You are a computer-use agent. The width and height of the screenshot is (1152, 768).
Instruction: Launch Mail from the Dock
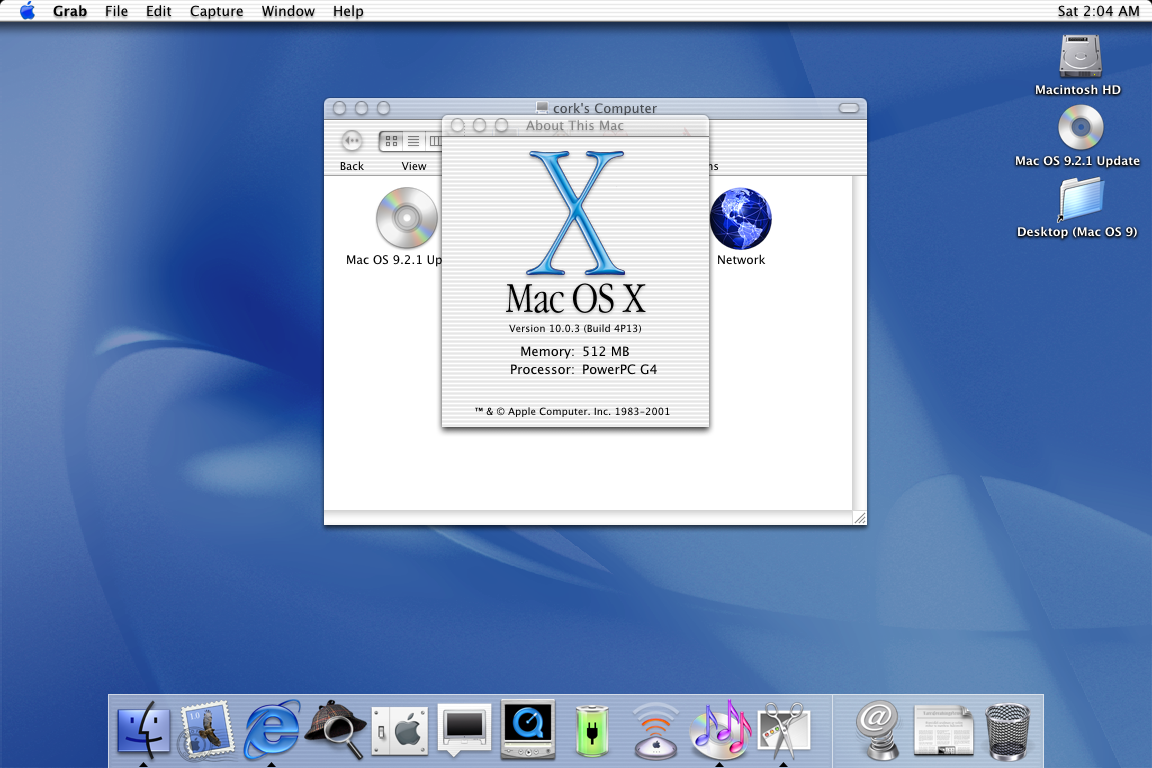207,731
